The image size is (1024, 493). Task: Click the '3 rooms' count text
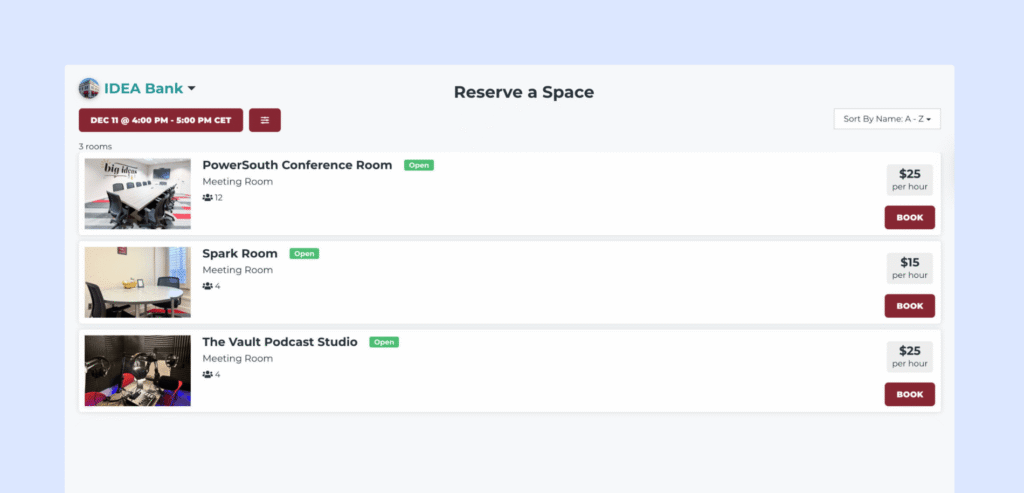(95, 146)
